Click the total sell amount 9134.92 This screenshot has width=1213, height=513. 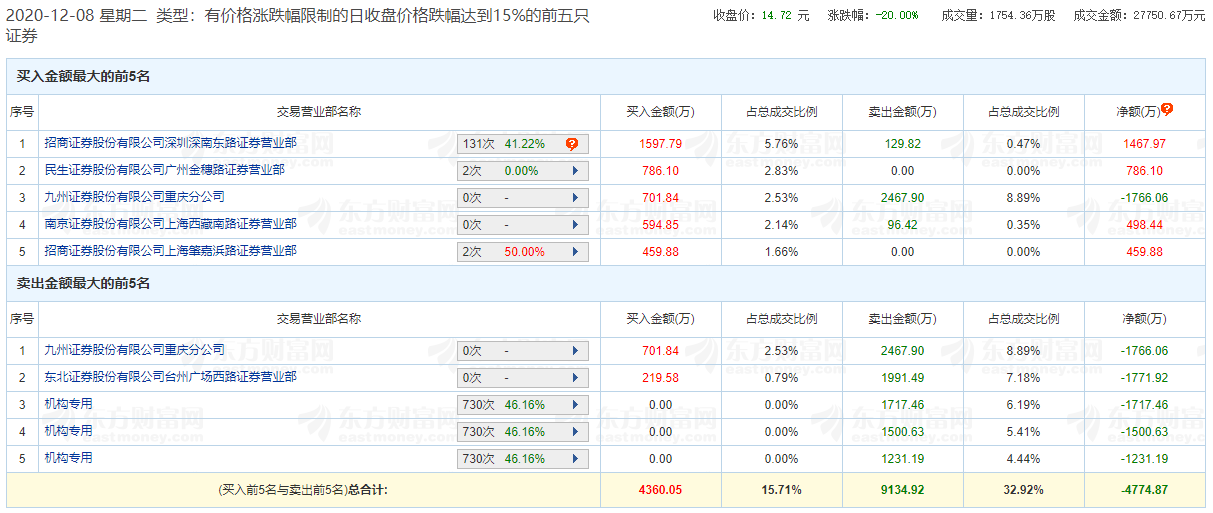coord(903,490)
